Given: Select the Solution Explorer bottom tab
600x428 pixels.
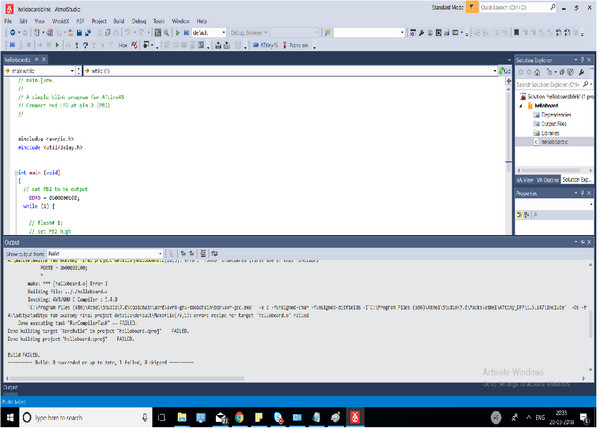Looking at the screenshot, I should coord(577,180).
